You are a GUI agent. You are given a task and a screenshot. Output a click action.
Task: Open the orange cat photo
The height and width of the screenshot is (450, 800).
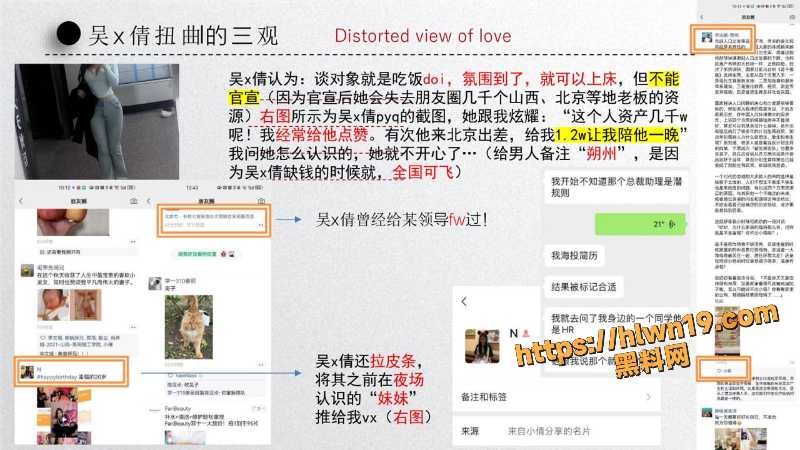189,327
